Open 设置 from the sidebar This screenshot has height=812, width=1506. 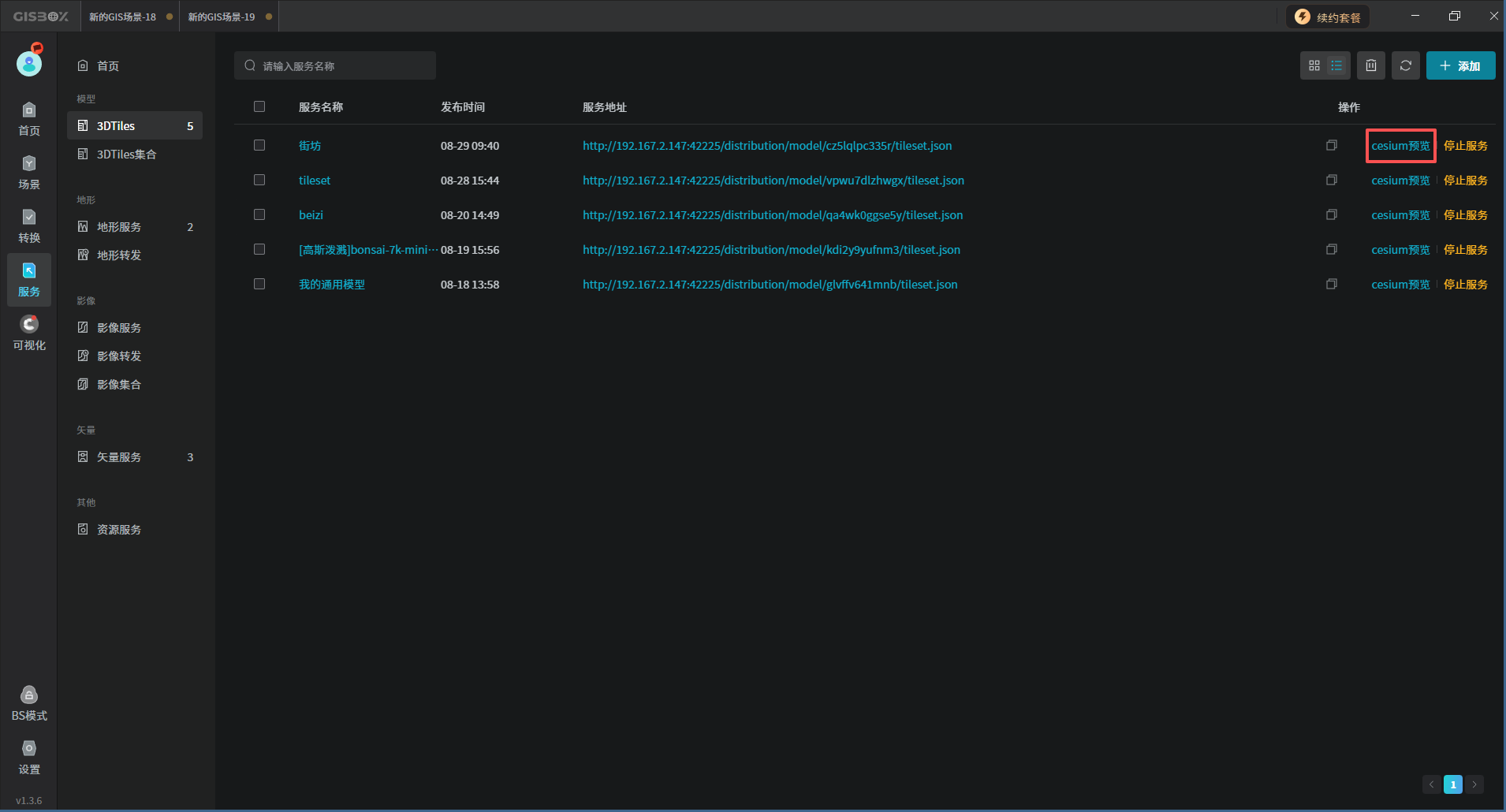tap(29, 758)
